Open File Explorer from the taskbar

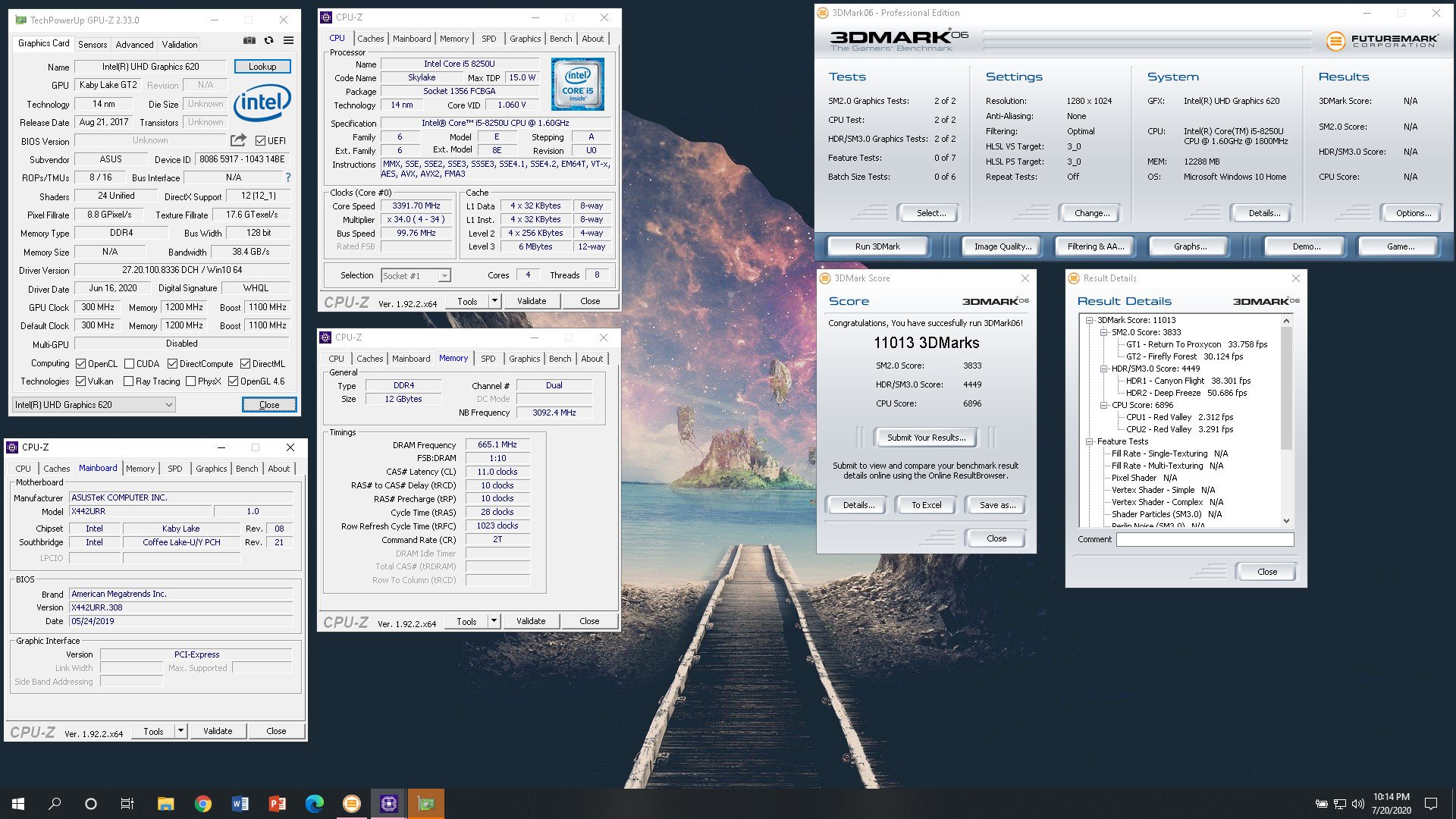coord(165,804)
